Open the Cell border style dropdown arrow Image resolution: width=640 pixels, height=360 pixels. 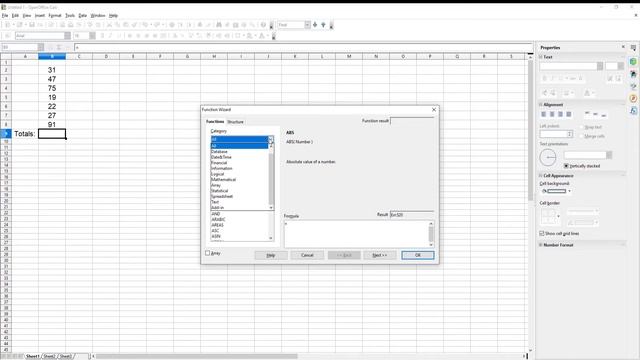(558, 216)
